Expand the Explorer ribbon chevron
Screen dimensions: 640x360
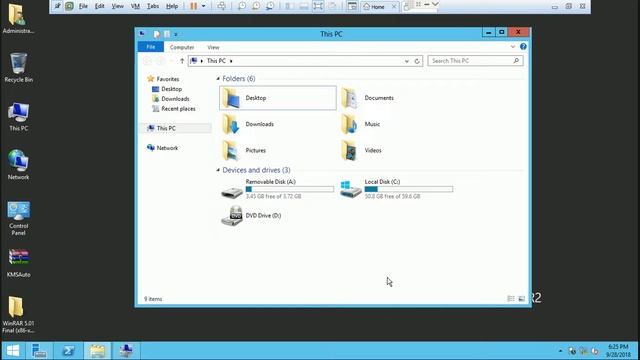point(513,47)
